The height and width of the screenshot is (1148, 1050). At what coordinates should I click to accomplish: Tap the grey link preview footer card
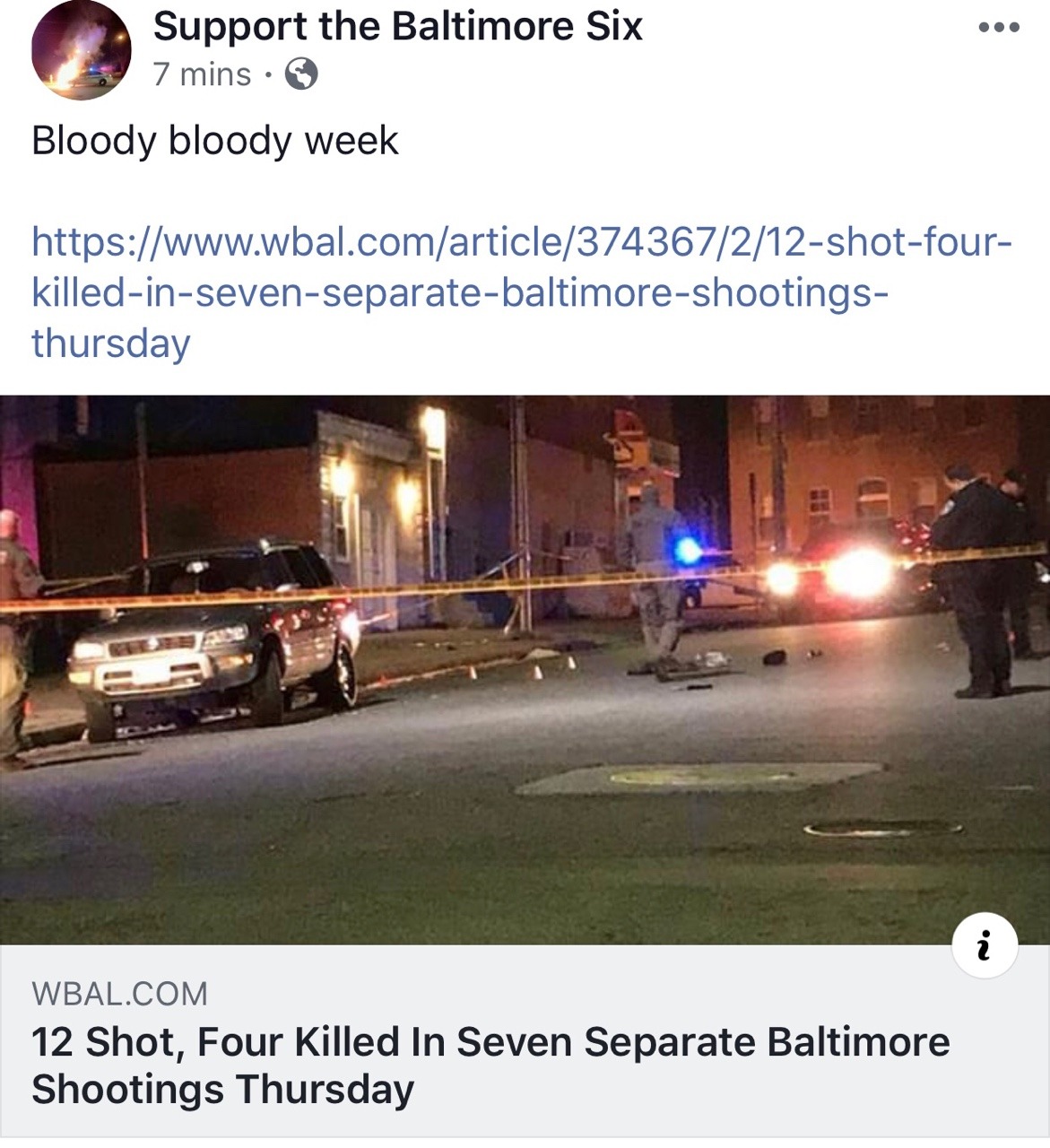coord(525,1041)
